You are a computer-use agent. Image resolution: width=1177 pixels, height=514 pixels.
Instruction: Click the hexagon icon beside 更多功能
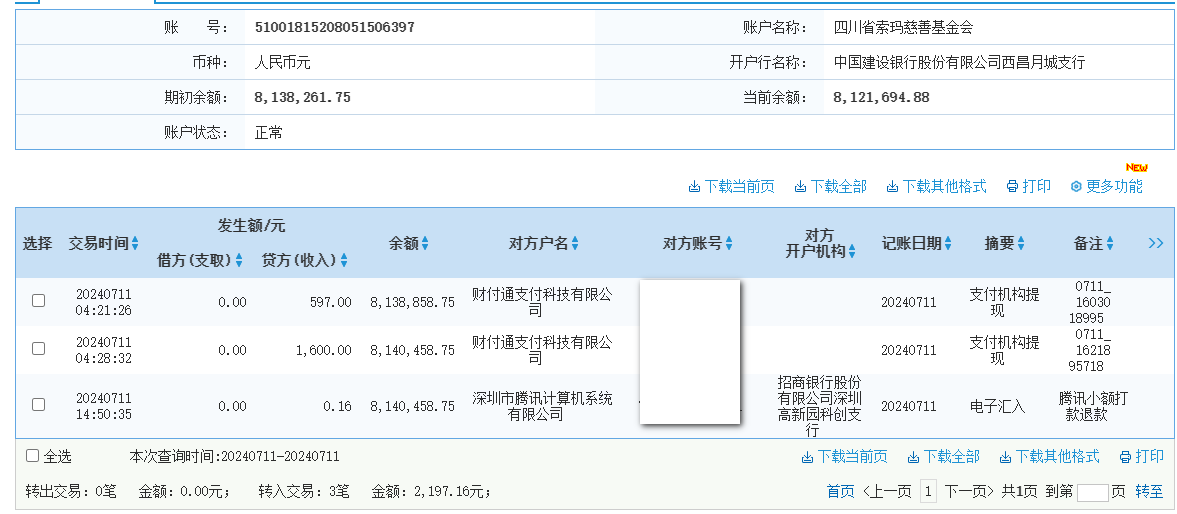point(1076,186)
